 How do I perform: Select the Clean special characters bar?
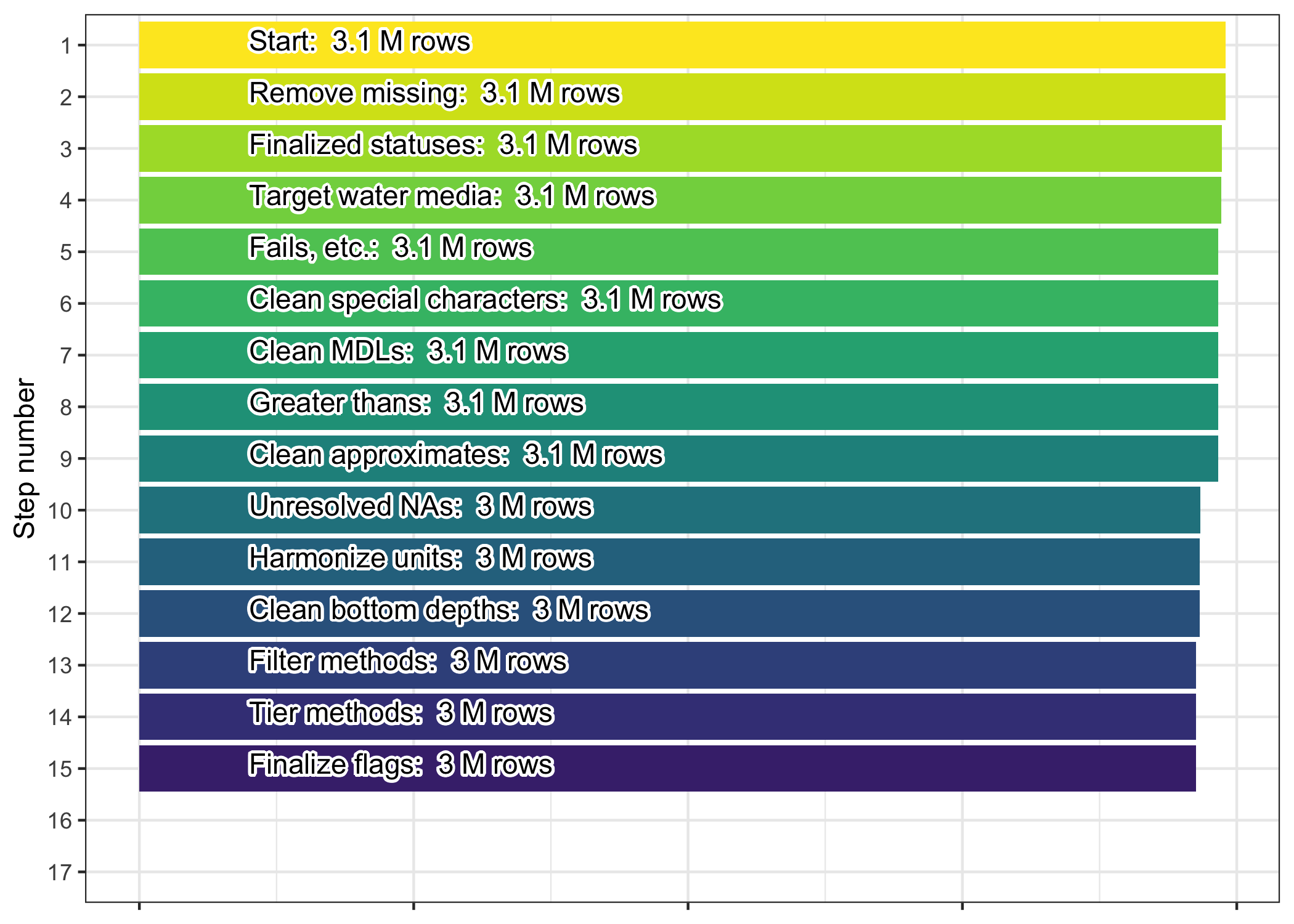(x=678, y=304)
